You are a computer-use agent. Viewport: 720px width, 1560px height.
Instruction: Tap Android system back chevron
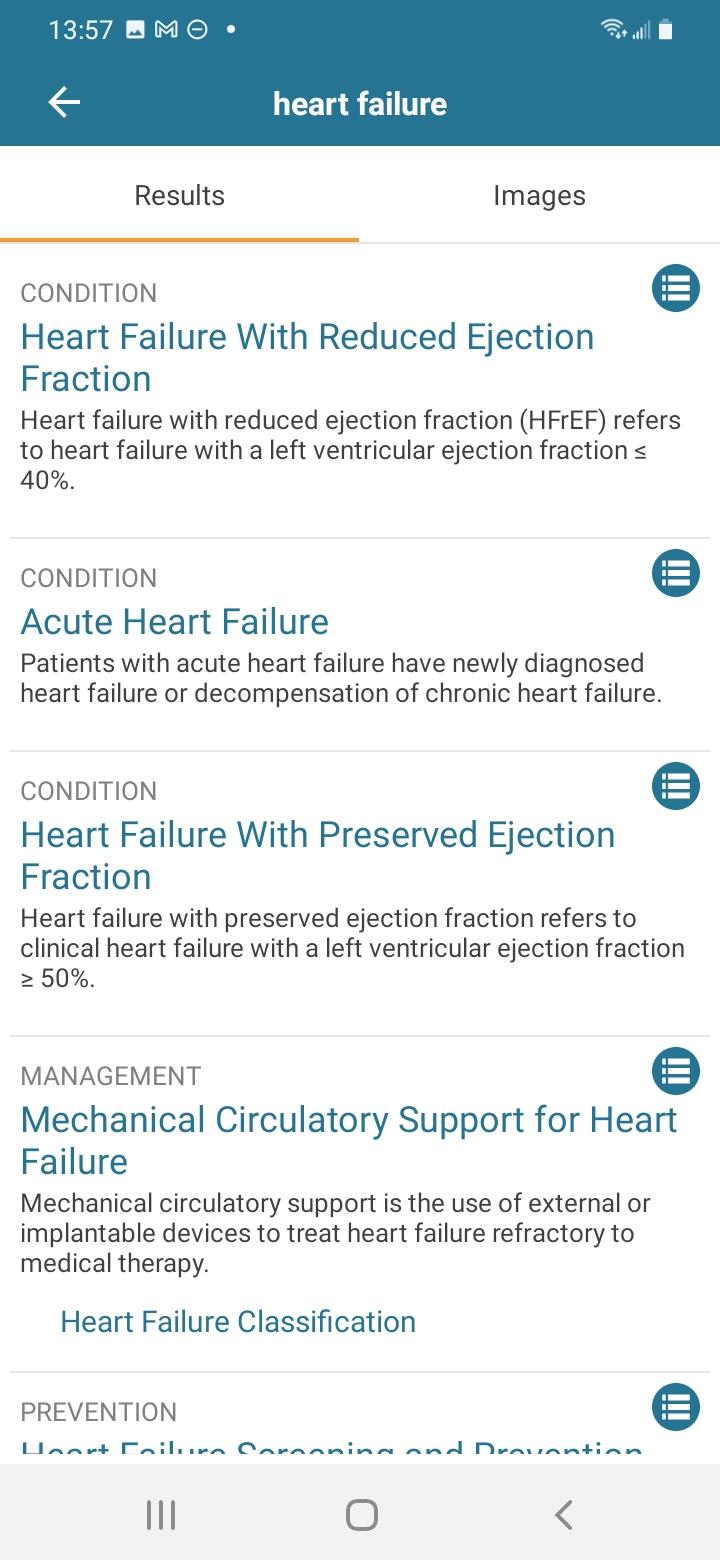[563, 1515]
